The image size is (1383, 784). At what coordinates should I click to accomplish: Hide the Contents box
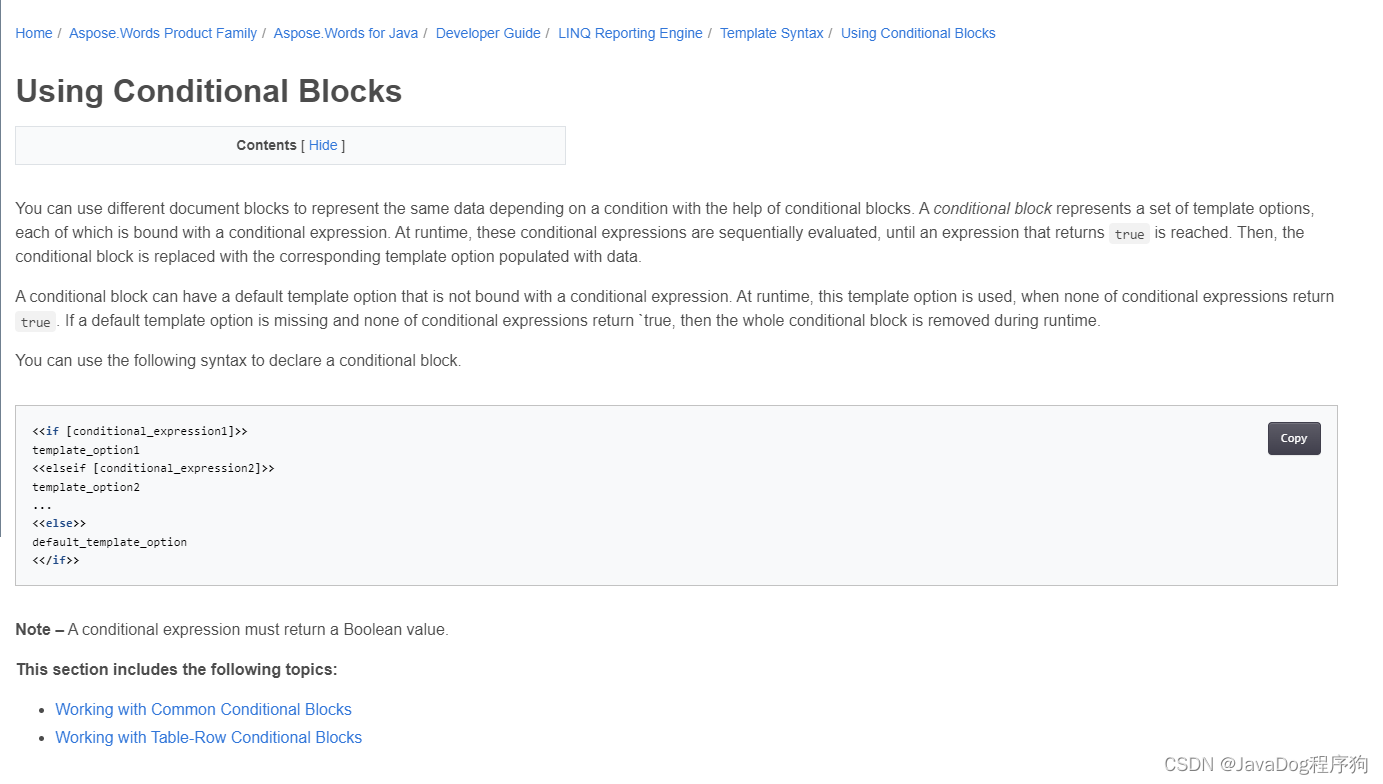(323, 145)
